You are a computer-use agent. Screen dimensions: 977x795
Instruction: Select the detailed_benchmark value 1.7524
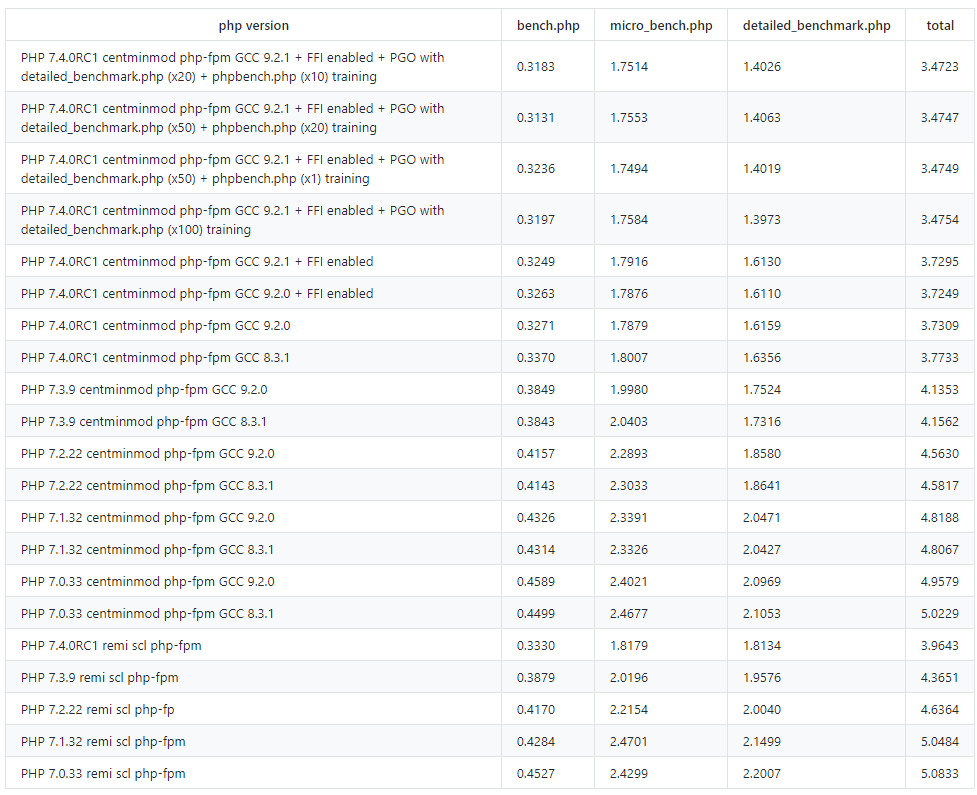761,389
